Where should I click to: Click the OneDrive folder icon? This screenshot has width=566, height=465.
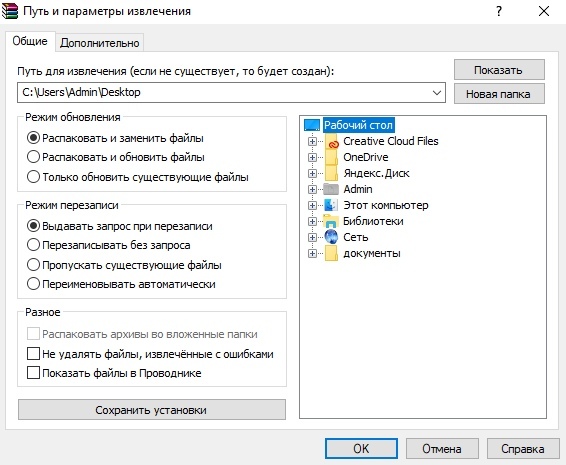(331, 157)
